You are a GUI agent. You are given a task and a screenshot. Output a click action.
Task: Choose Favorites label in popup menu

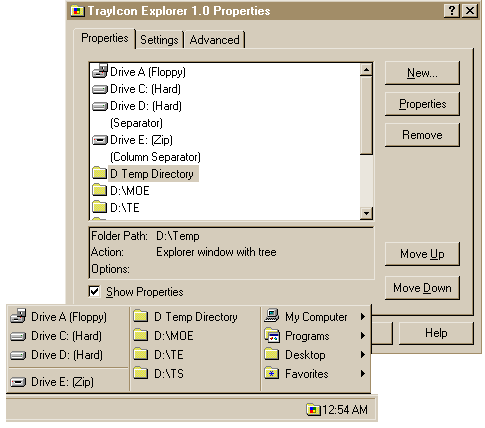coord(307,374)
